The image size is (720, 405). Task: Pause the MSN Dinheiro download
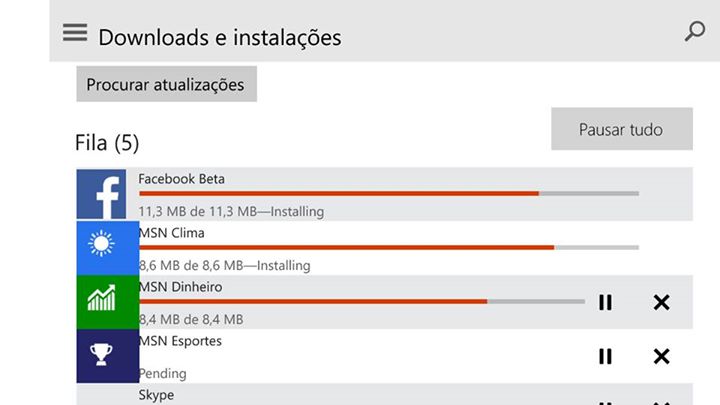point(605,302)
